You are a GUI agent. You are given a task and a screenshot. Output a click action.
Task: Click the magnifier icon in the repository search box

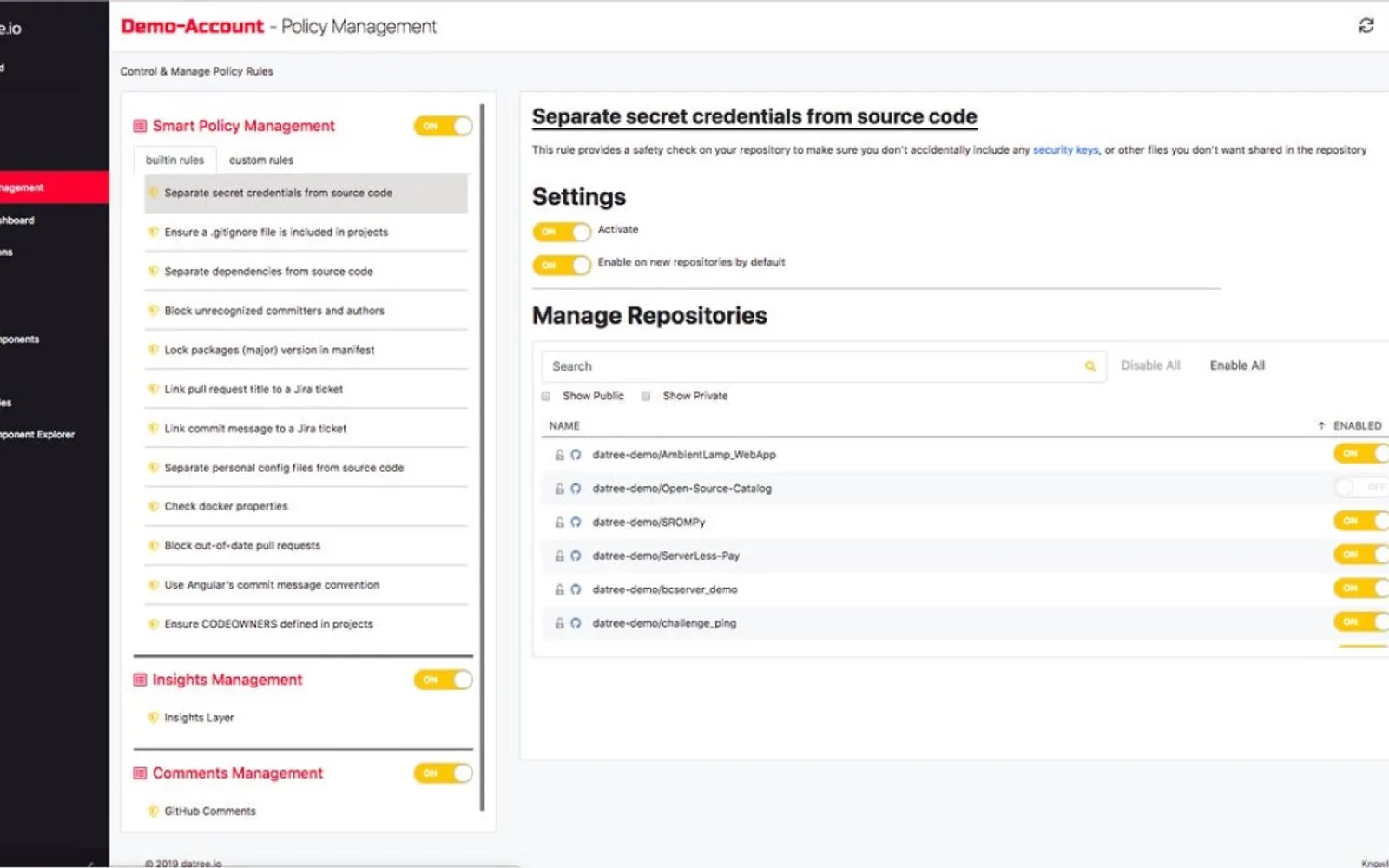point(1089,366)
